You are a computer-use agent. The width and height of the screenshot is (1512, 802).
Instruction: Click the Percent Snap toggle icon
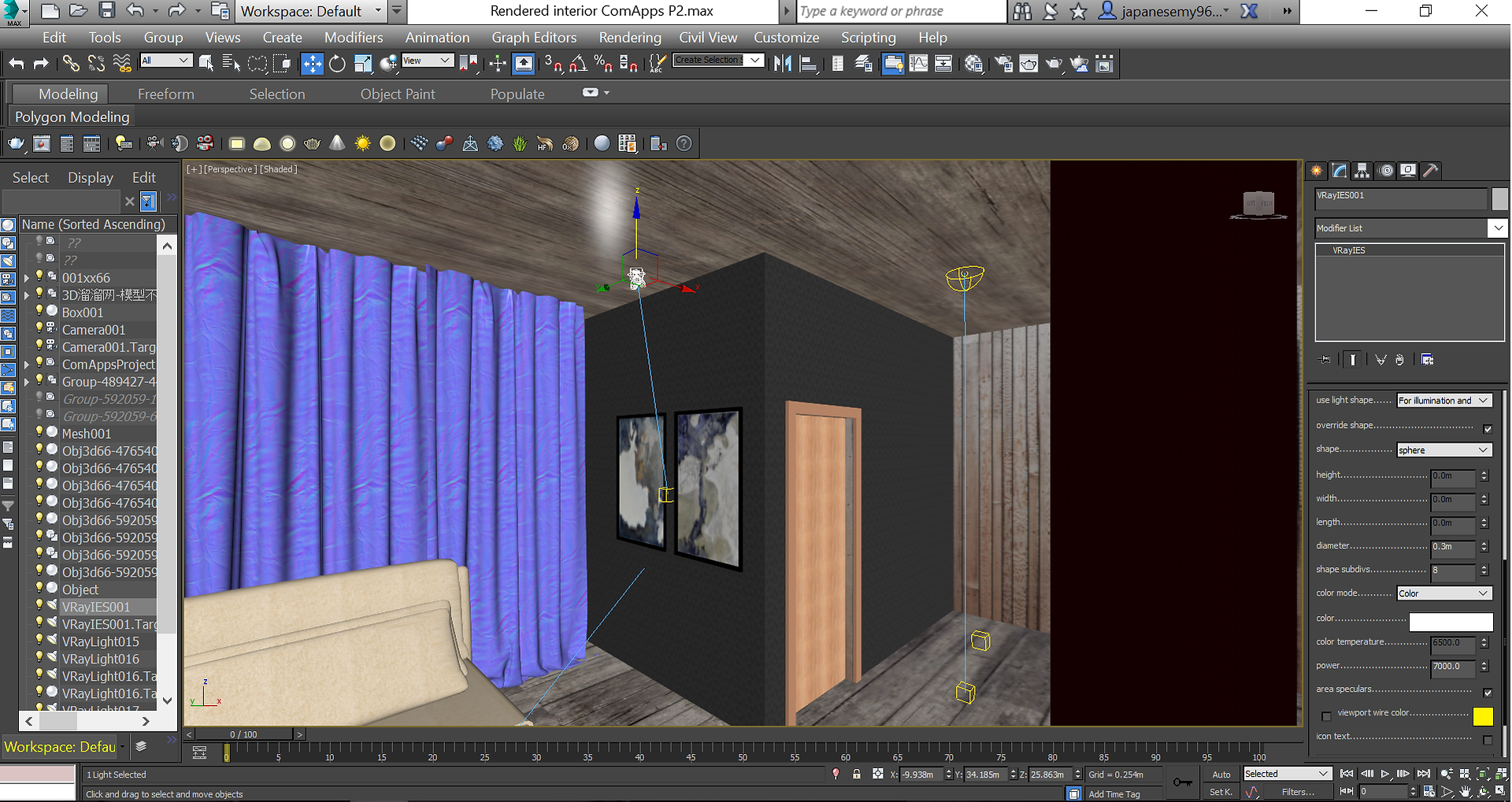pyautogui.click(x=603, y=64)
